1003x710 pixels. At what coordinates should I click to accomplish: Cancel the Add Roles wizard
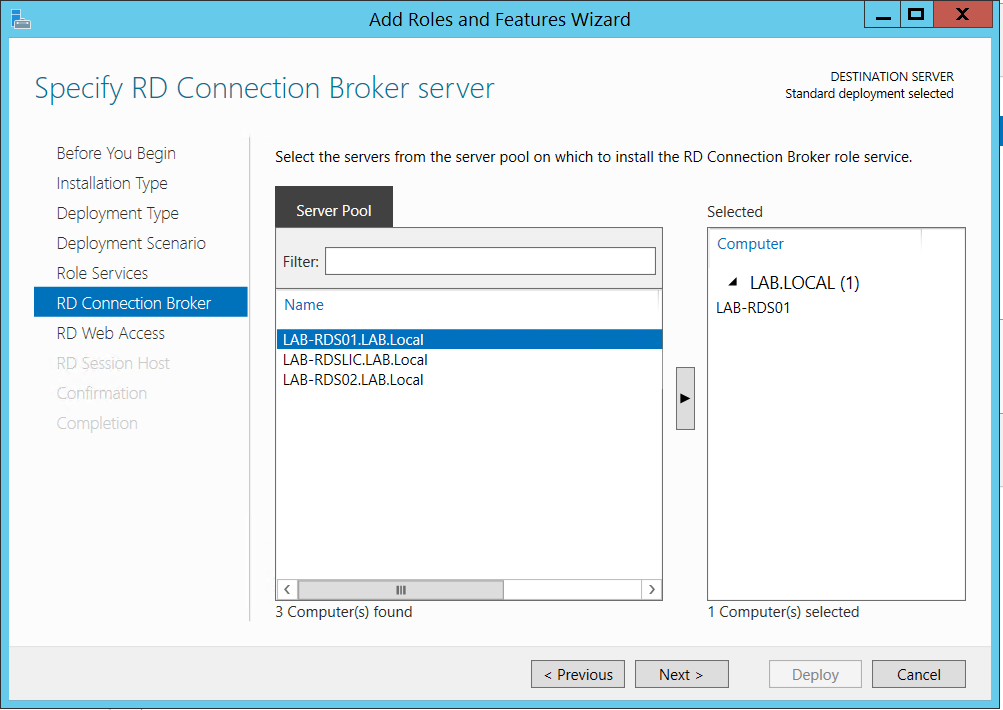(918, 674)
